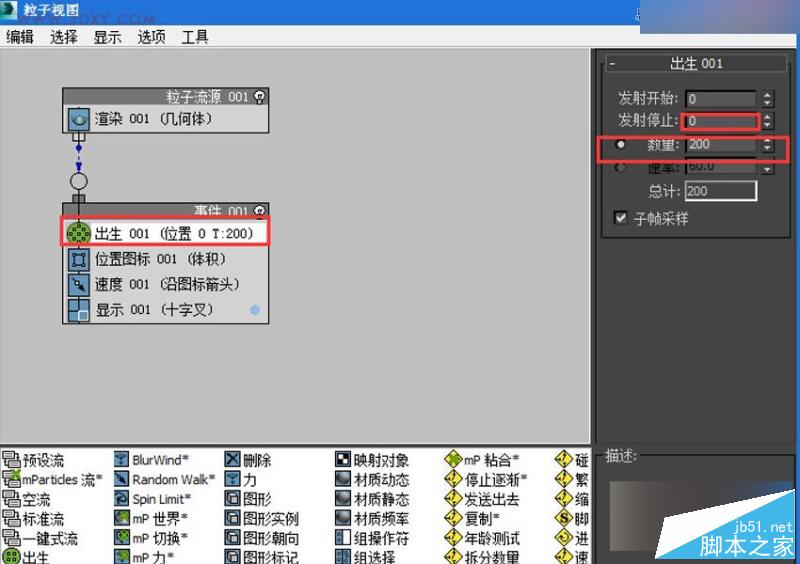The image size is (800, 564).
Task: Open the 编辑 menu
Action: point(19,37)
